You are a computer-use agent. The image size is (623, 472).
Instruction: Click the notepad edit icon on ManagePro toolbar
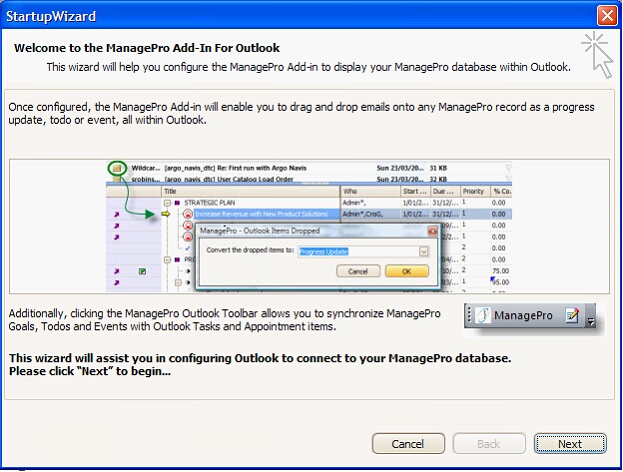coord(572,315)
